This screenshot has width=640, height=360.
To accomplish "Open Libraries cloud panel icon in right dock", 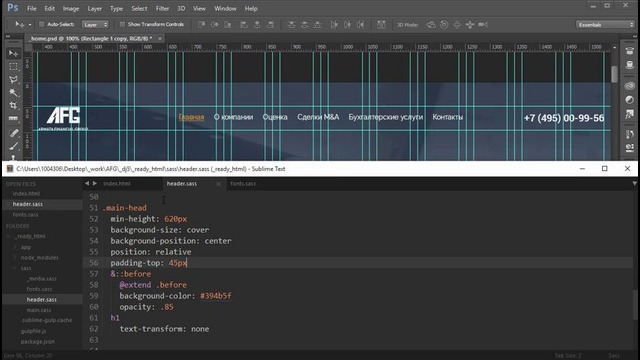I will coord(629,86).
